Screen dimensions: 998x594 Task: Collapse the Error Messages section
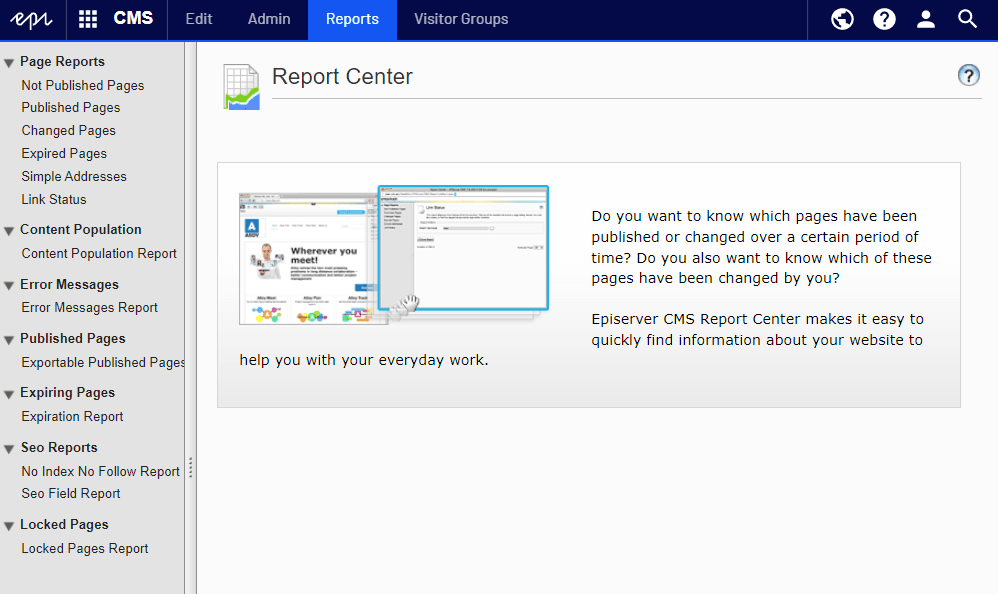(x=9, y=286)
